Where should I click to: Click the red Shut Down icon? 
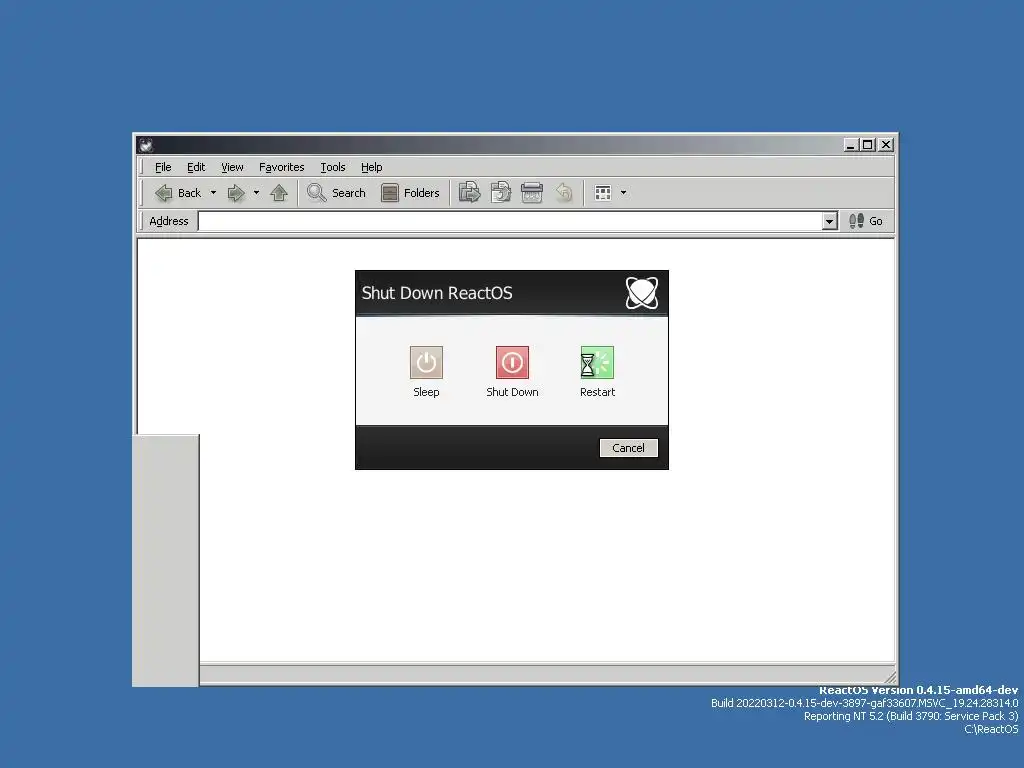click(x=512, y=362)
